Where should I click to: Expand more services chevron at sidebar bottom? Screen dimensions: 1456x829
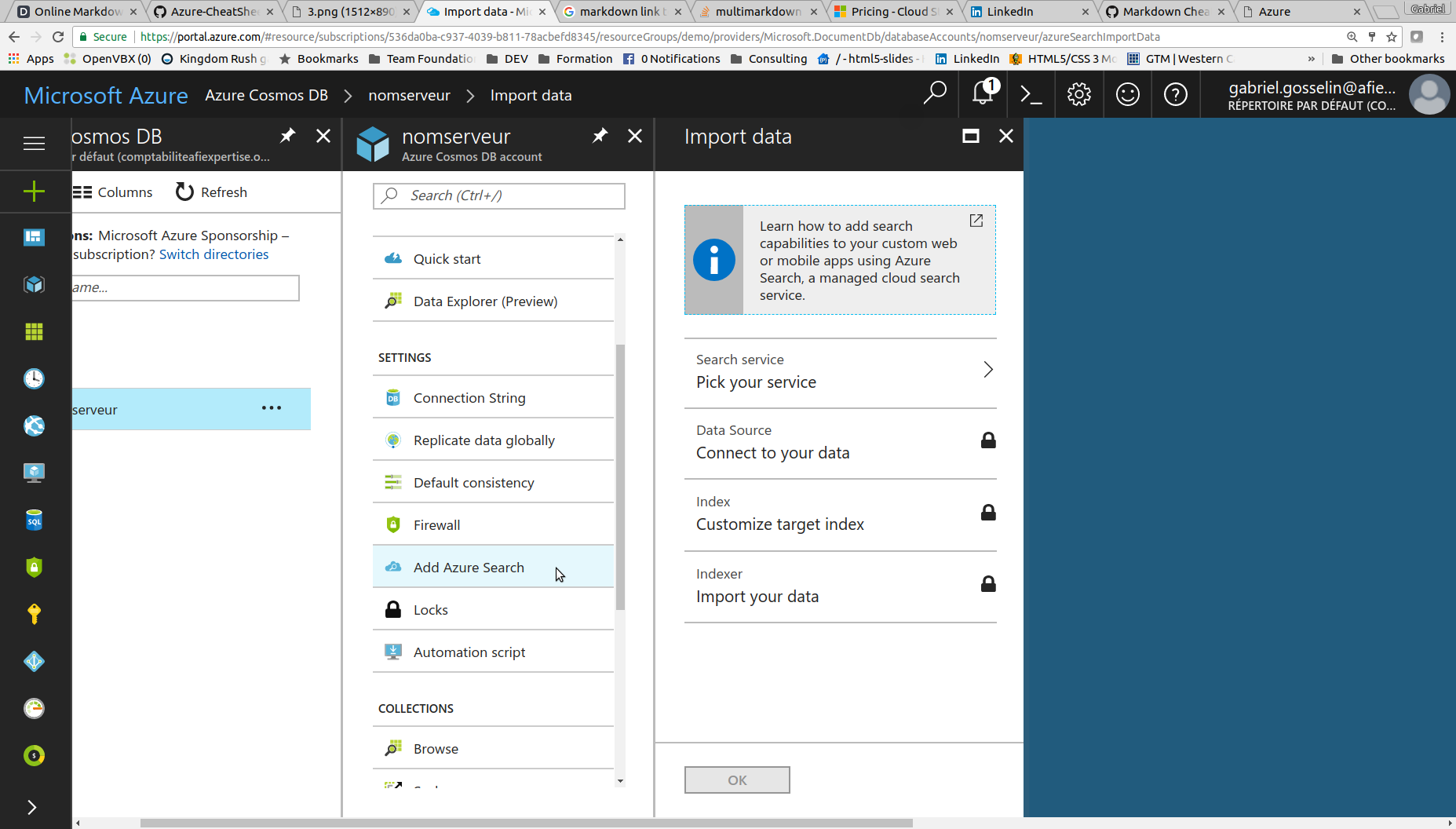pos(31,807)
